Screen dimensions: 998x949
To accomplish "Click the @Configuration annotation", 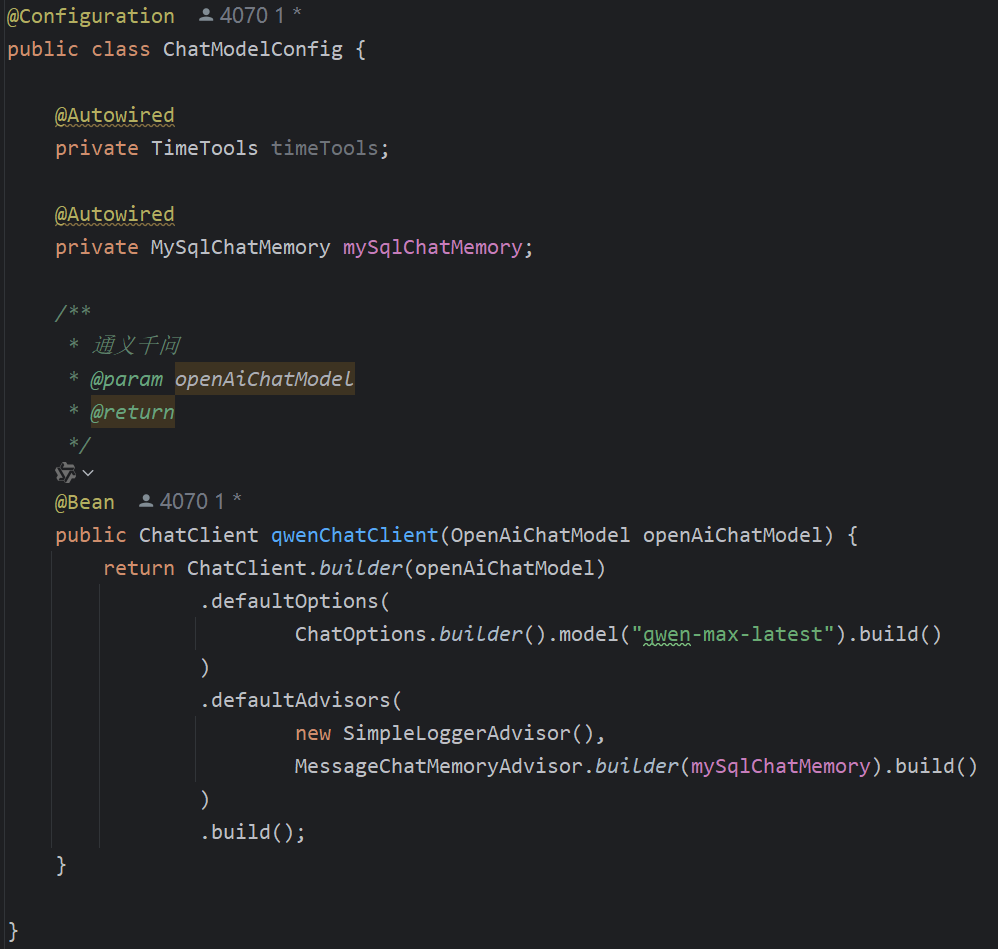I will (90, 15).
